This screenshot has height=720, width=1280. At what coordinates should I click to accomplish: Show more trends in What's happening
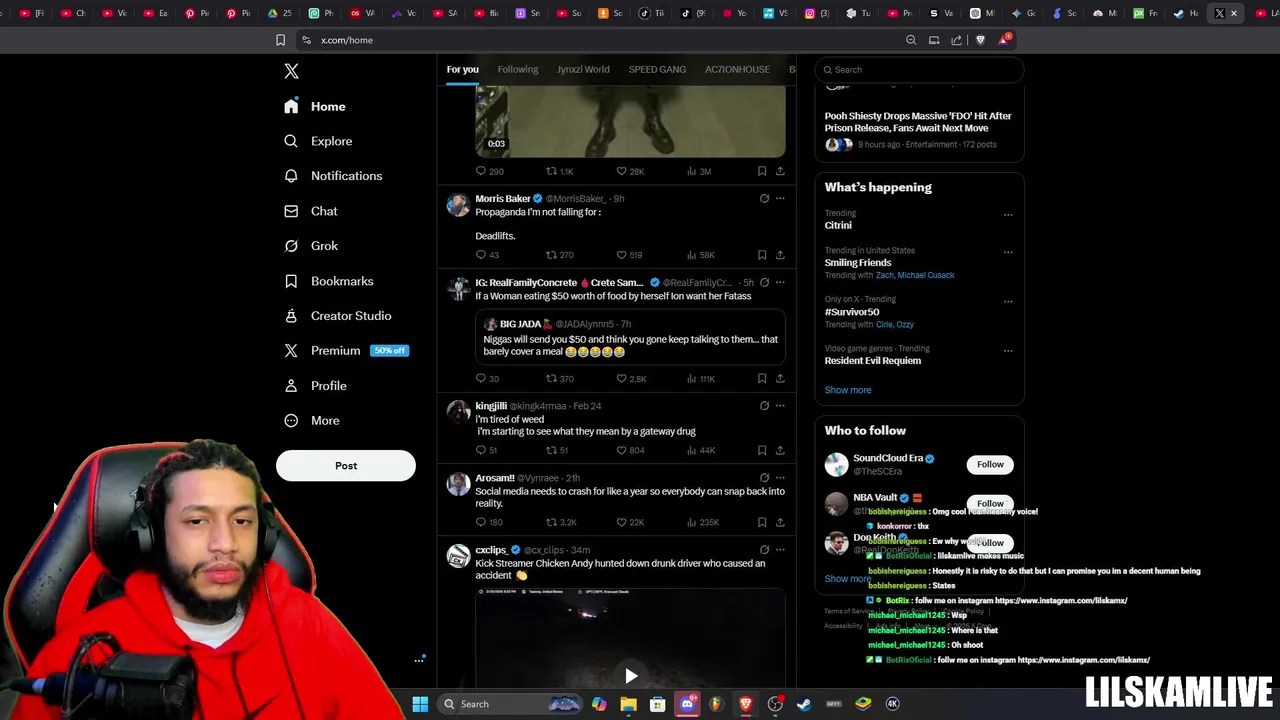[848, 390]
